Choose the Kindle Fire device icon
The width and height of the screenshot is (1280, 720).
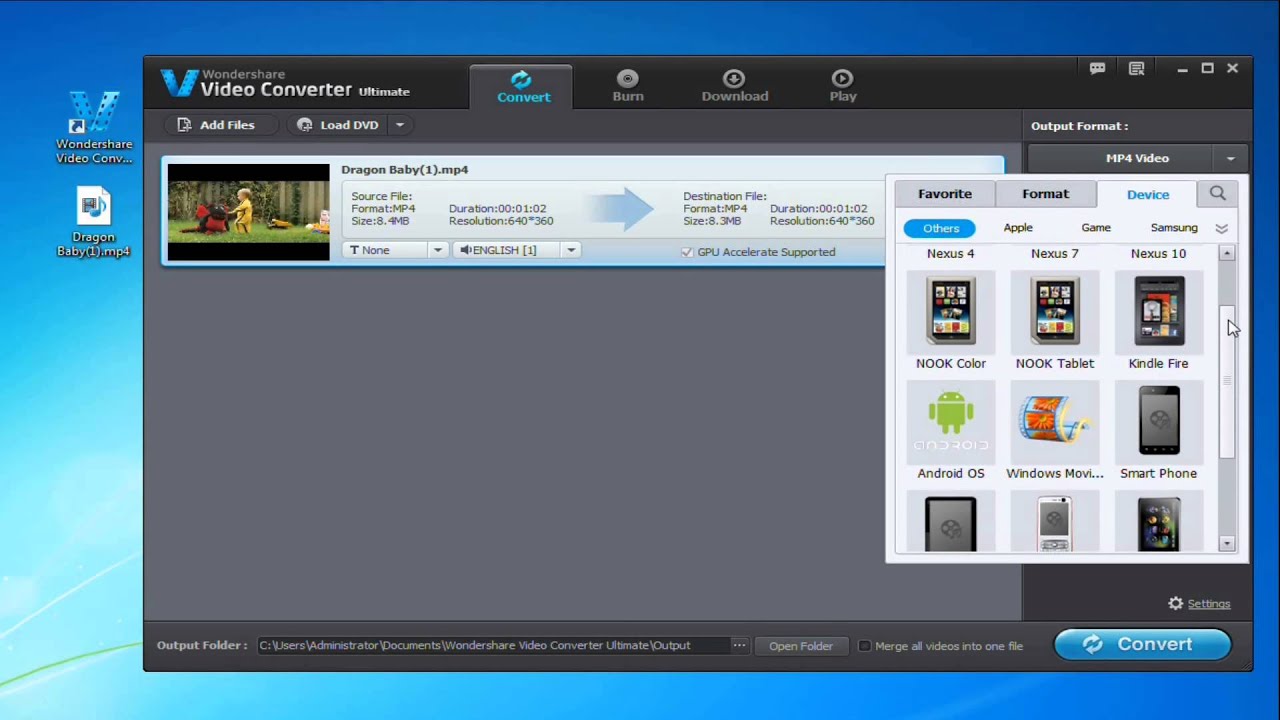pyautogui.click(x=1159, y=312)
